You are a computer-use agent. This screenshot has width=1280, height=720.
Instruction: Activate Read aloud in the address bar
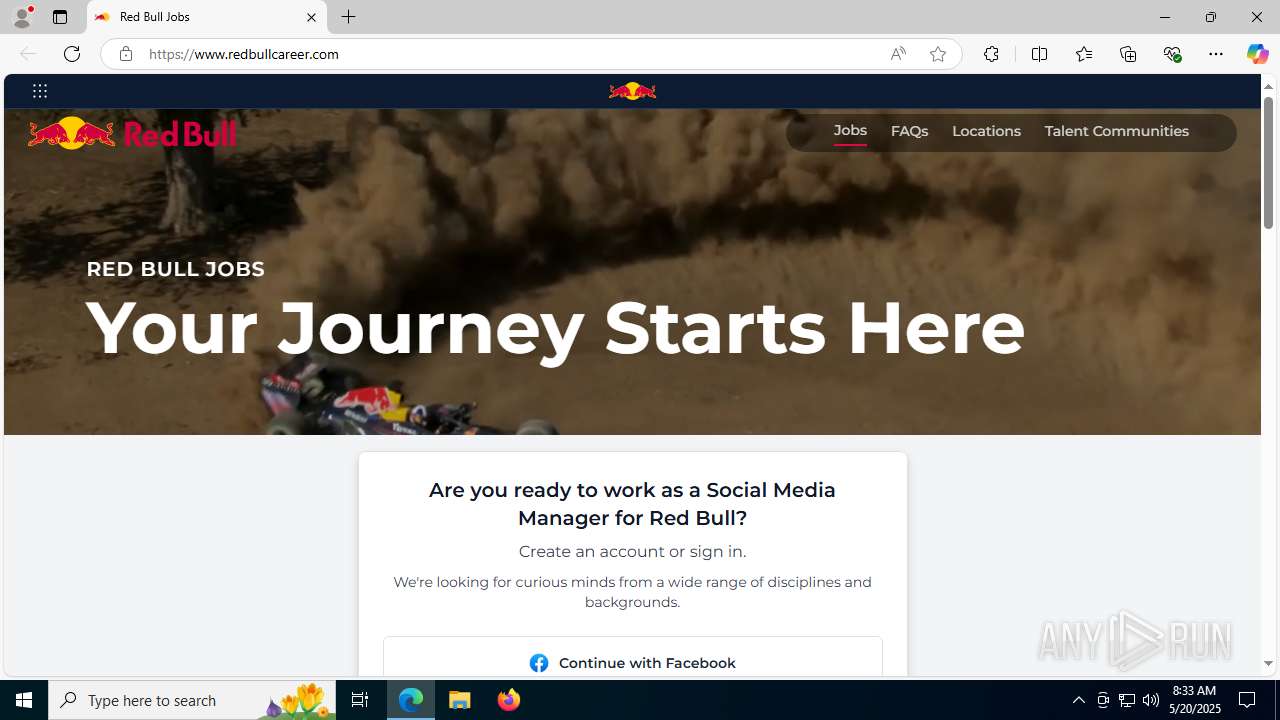pos(898,54)
